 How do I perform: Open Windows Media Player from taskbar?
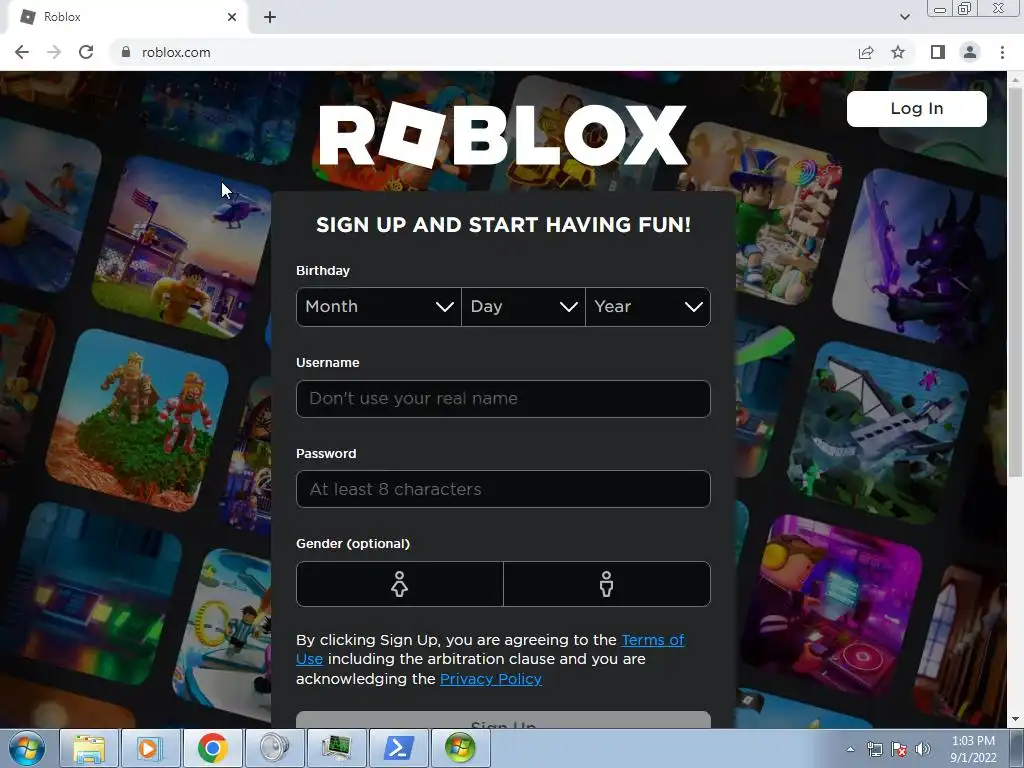[151, 748]
